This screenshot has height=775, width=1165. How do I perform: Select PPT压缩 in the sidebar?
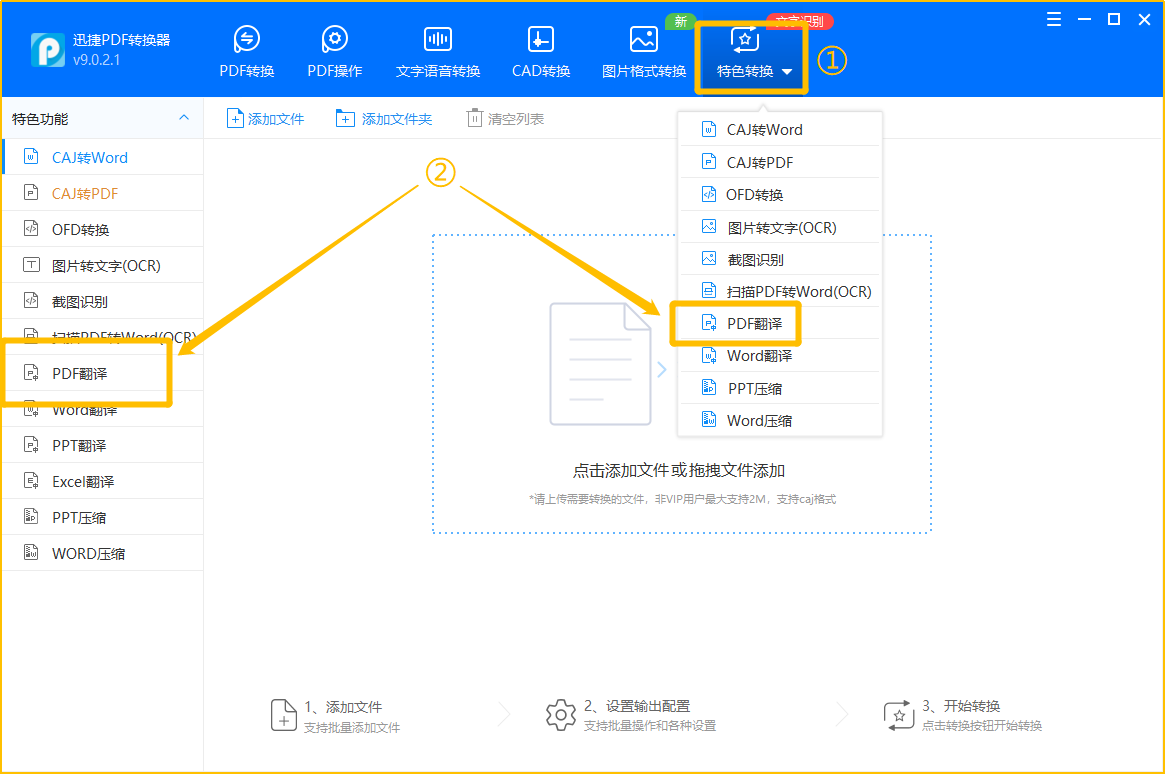pyautogui.click(x=103, y=517)
